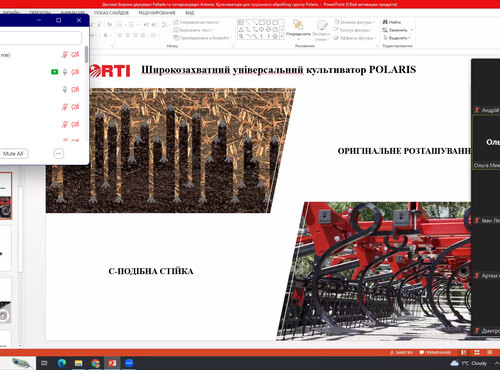The image size is (500, 370).
Task: Click the numbered list icon
Action: point(131,25)
